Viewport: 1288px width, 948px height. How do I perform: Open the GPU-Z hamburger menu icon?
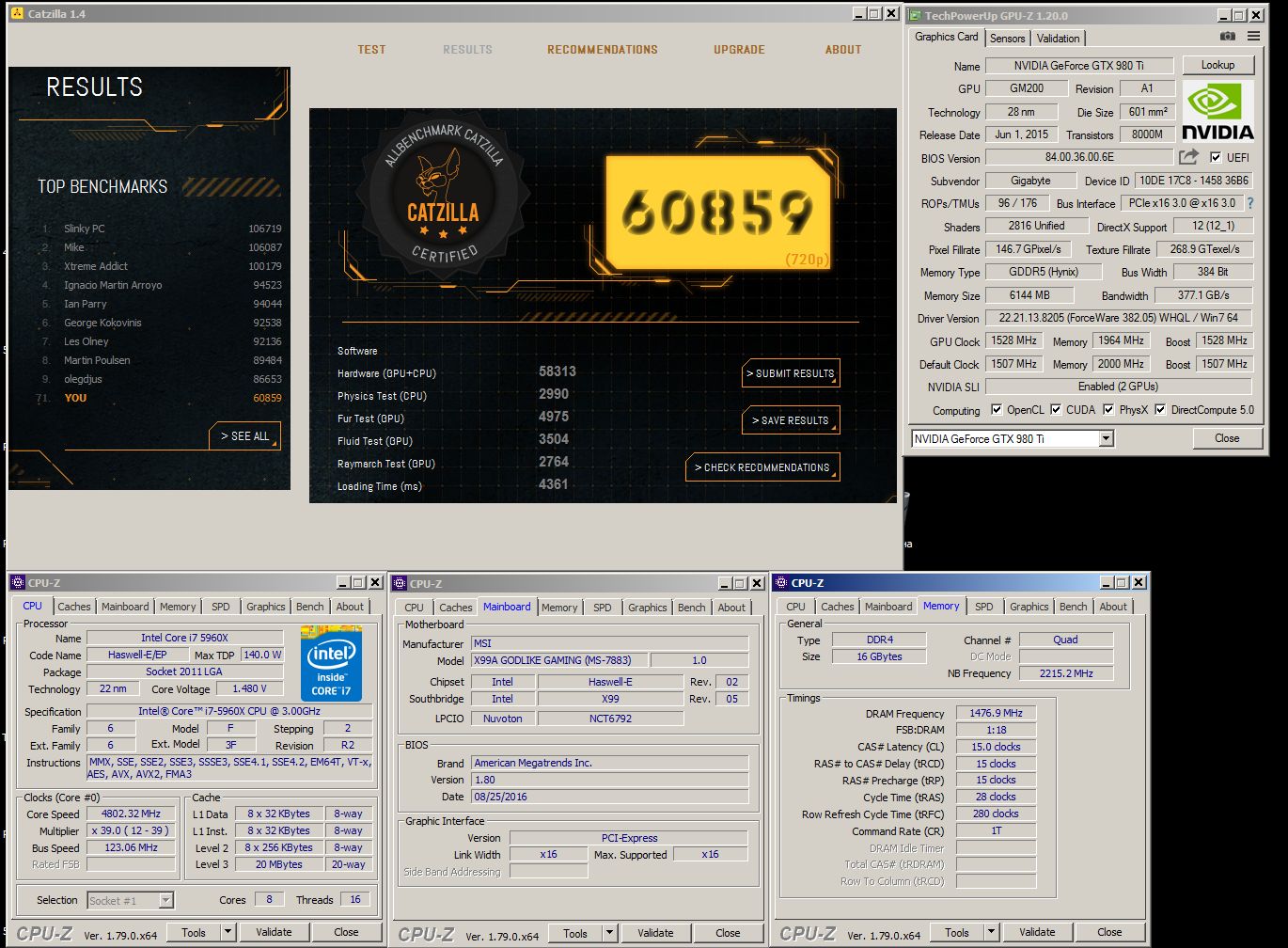click(x=1254, y=37)
